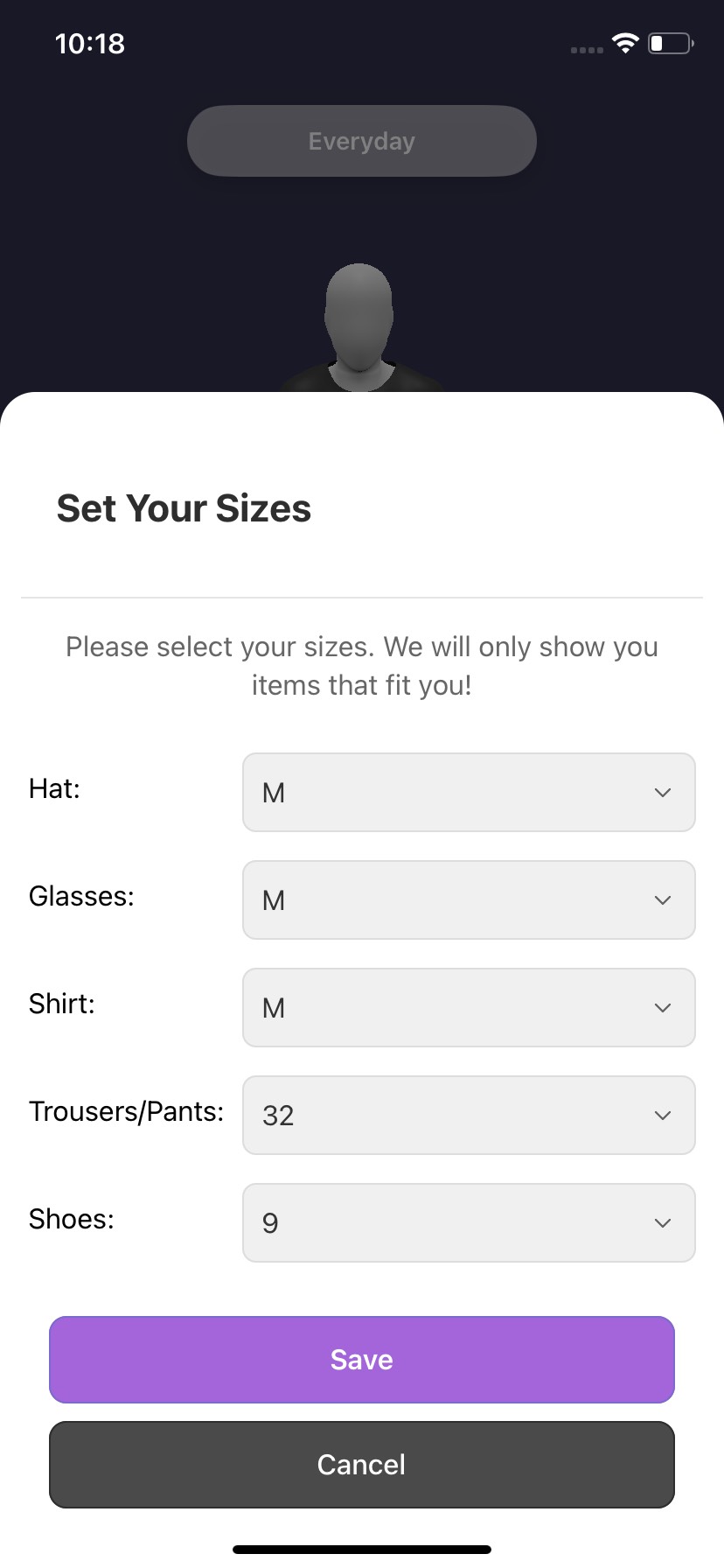The width and height of the screenshot is (724, 1568).
Task: Click the Trousers/Pants field label
Action: (x=126, y=1111)
